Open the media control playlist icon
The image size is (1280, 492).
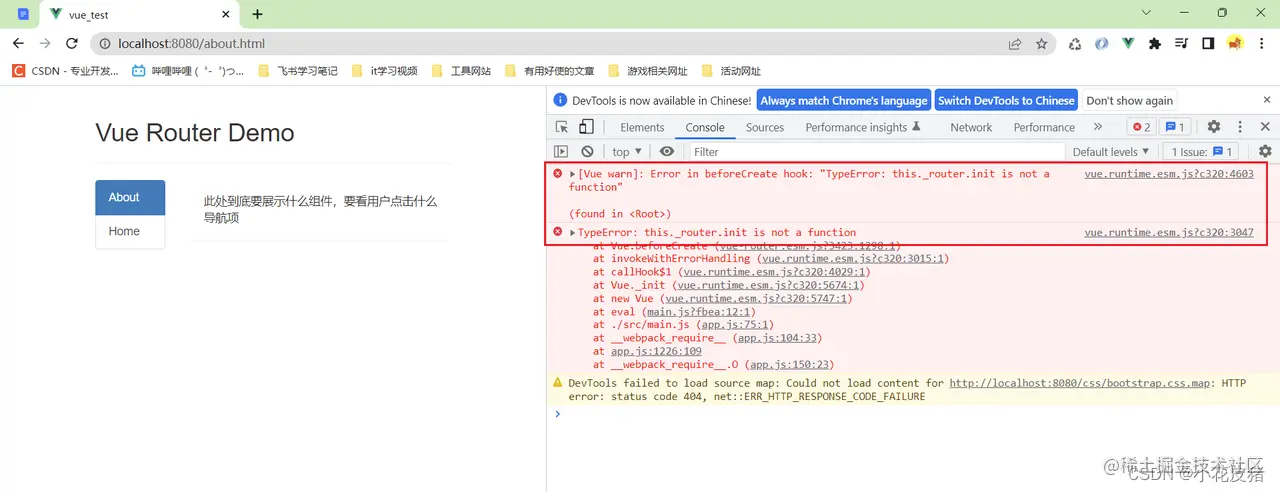[1181, 44]
